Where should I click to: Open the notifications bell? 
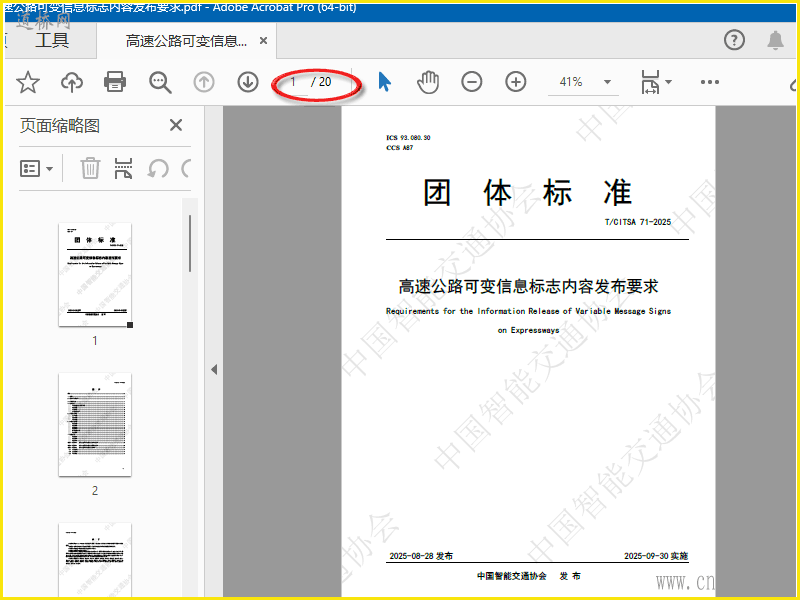pyautogui.click(x=776, y=40)
